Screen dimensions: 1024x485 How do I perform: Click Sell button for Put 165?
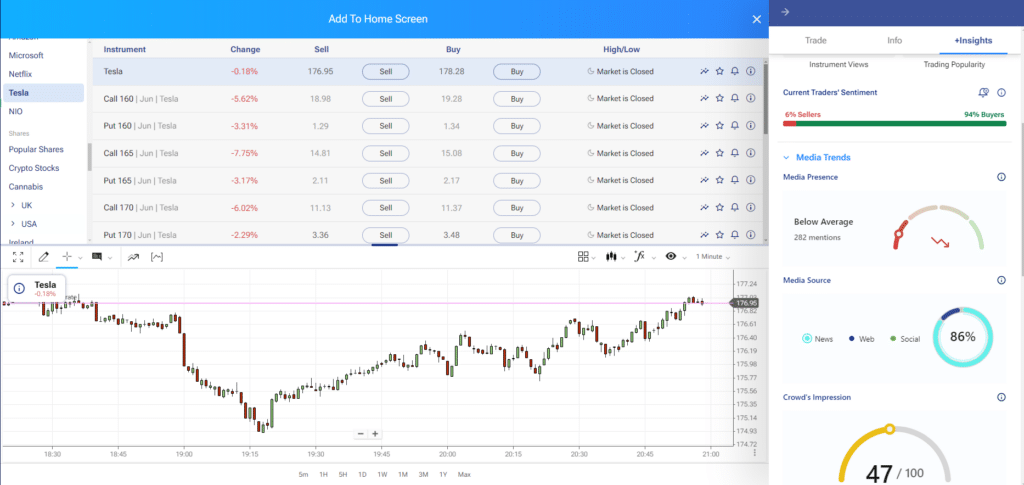point(386,181)
